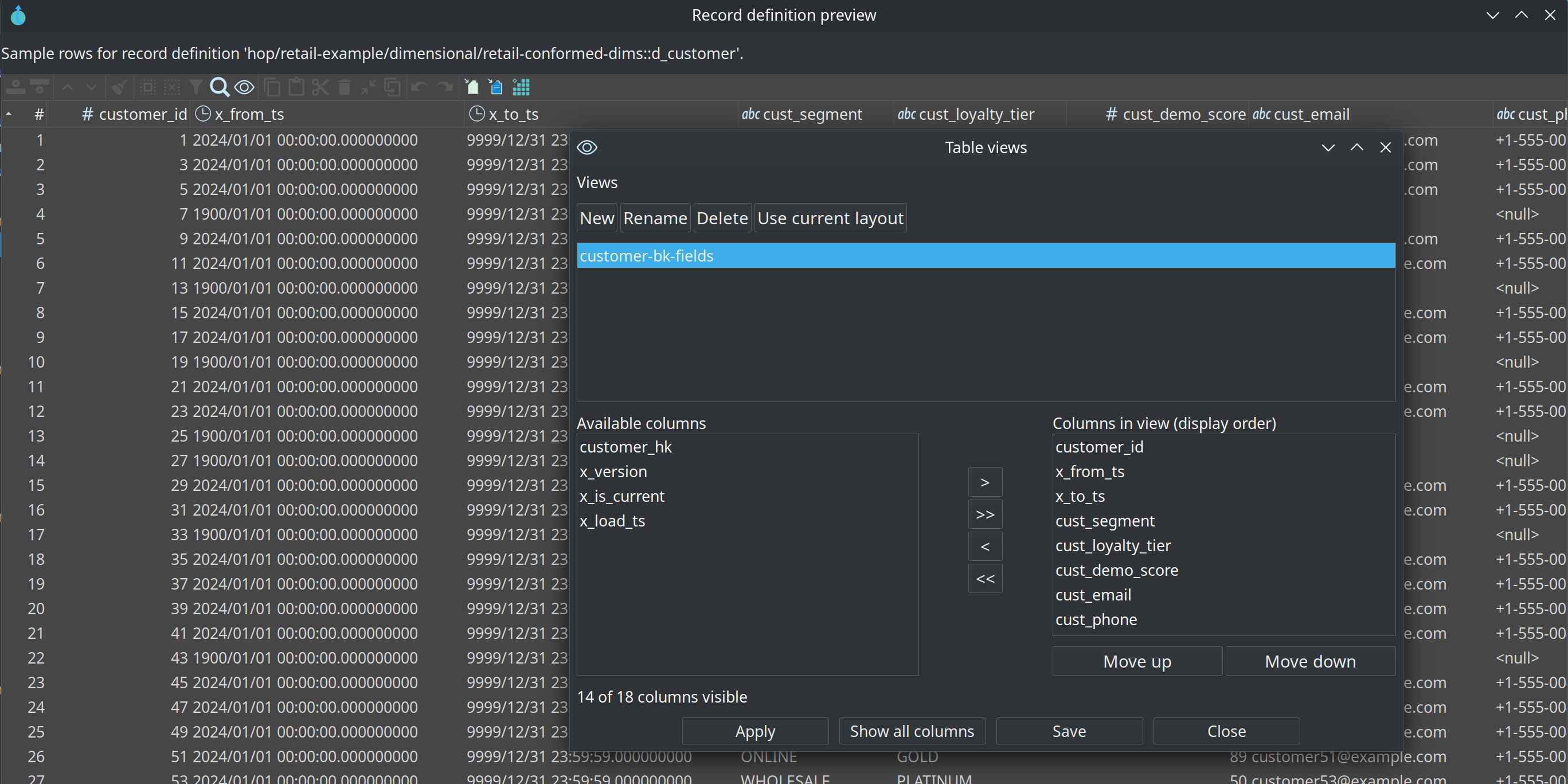Close the Table views dialog with X
This screenshot has width=1568, height=784.
click(1385, 147)
